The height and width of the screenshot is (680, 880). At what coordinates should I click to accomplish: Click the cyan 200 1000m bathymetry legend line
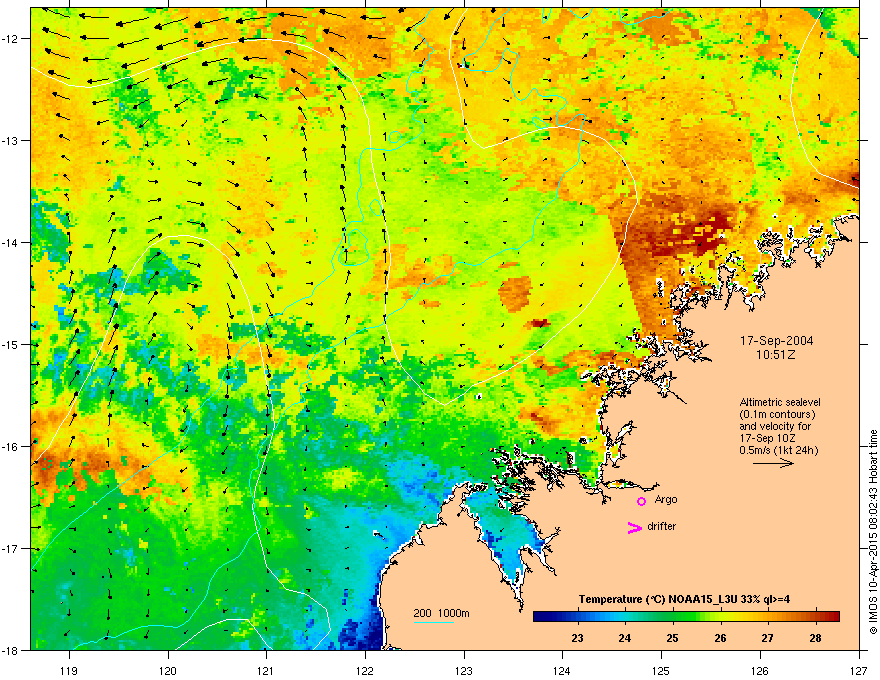(433, 622)
